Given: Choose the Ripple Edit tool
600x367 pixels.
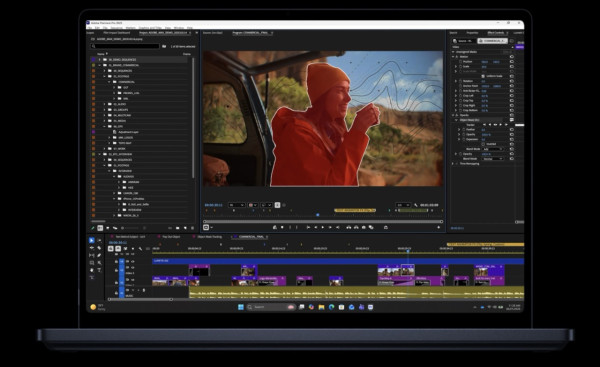Looking at the screenshot, I should click(x=91, y=248).
